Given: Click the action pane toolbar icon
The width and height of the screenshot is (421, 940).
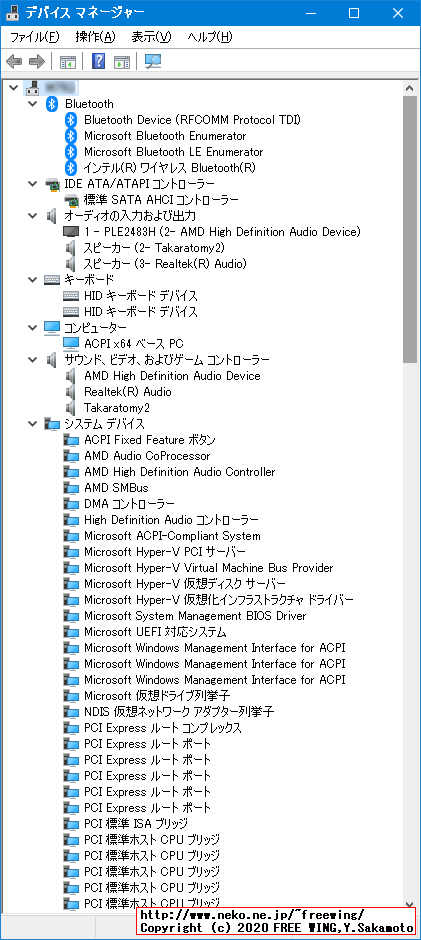Looking at the screenshot, I should [122, 61].
